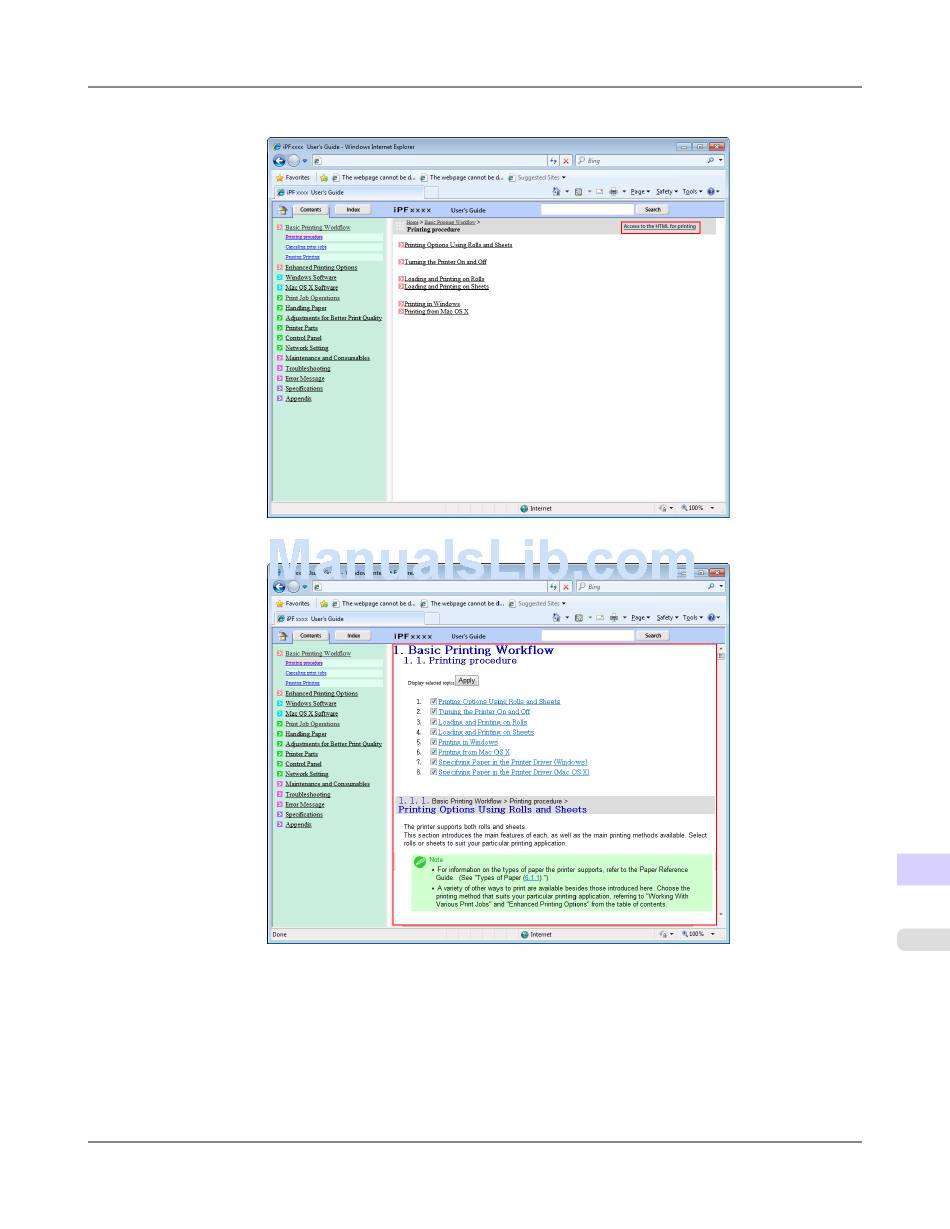950x1229 pixels.
Task: Click Add to Favorites Bar icon, upper window
Action: coord(324,177)
